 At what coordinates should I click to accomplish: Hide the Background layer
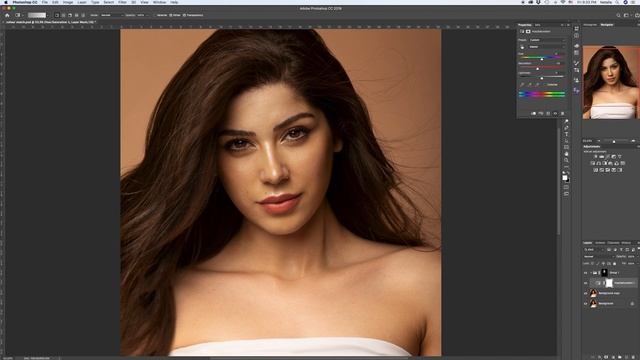[585, 304]
